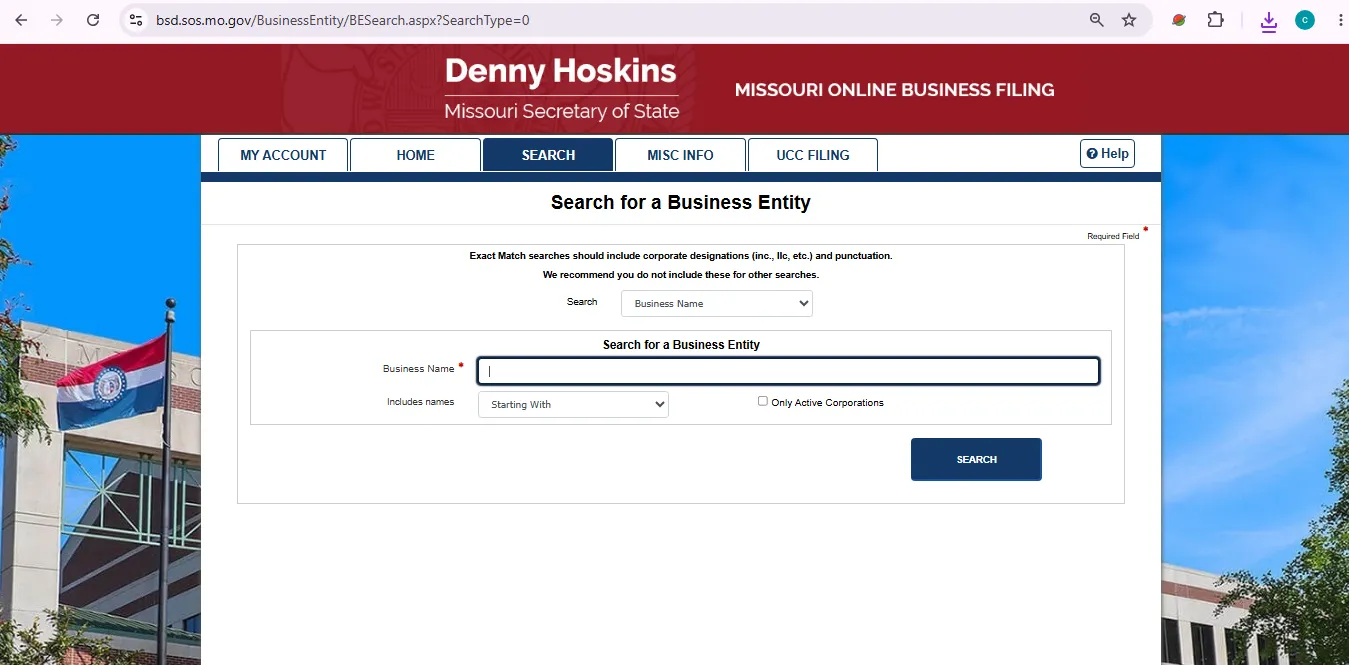
Task: Open the zoom magnifier in address bar
Action: coord(1097,20)
